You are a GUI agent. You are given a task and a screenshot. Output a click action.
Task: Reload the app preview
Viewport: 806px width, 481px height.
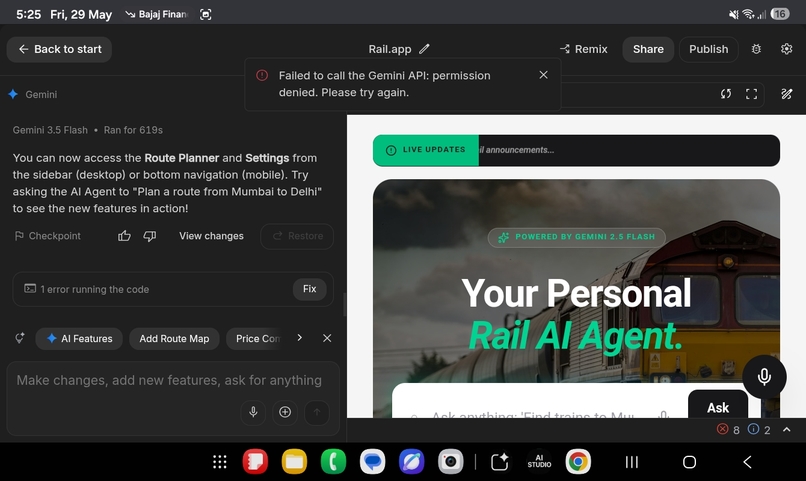[726, 94]
